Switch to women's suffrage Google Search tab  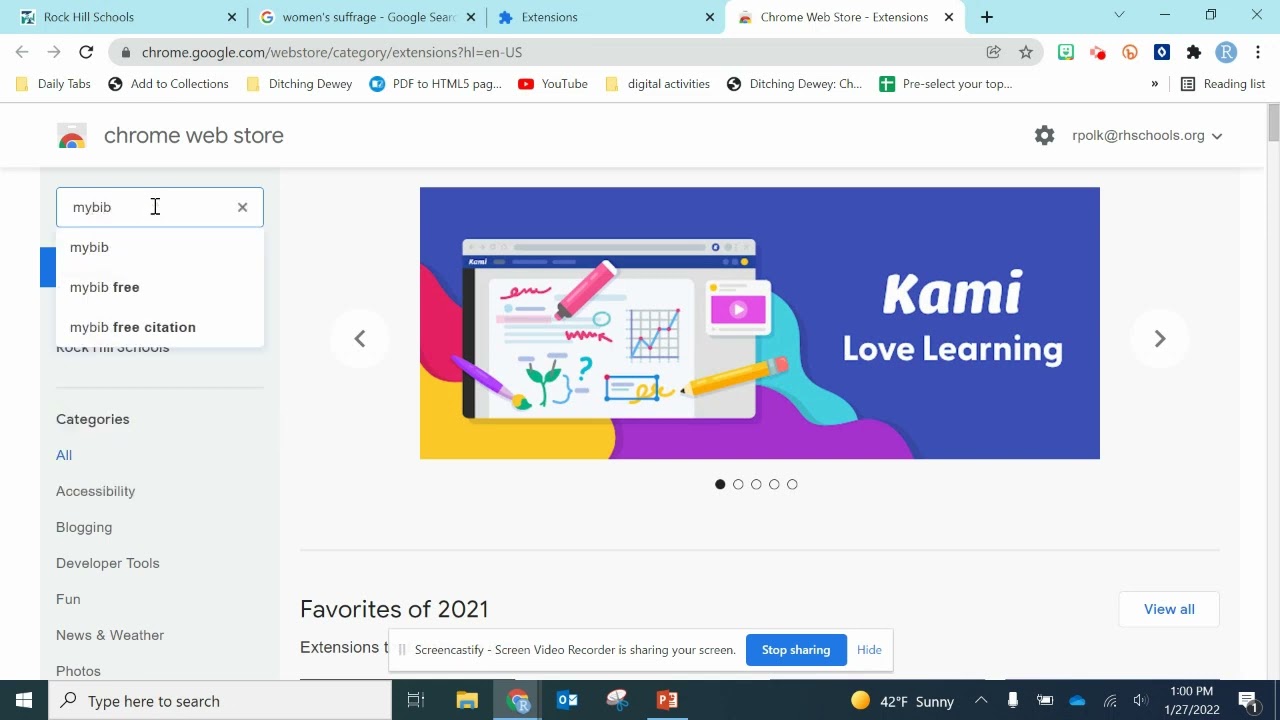(x=366, y=17)
